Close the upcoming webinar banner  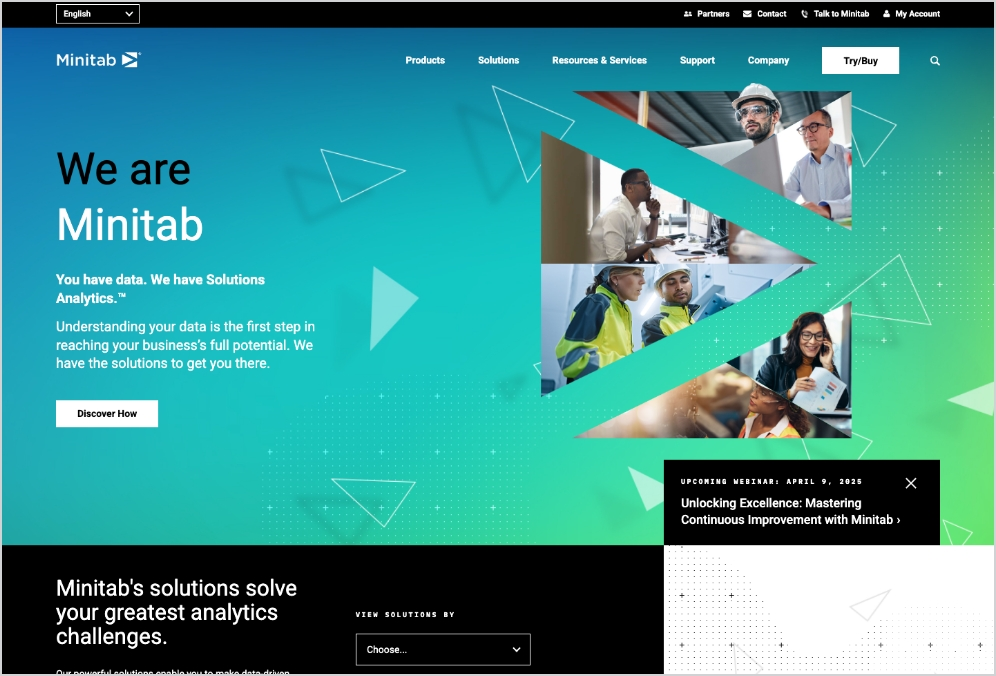[x=910, y=483]
